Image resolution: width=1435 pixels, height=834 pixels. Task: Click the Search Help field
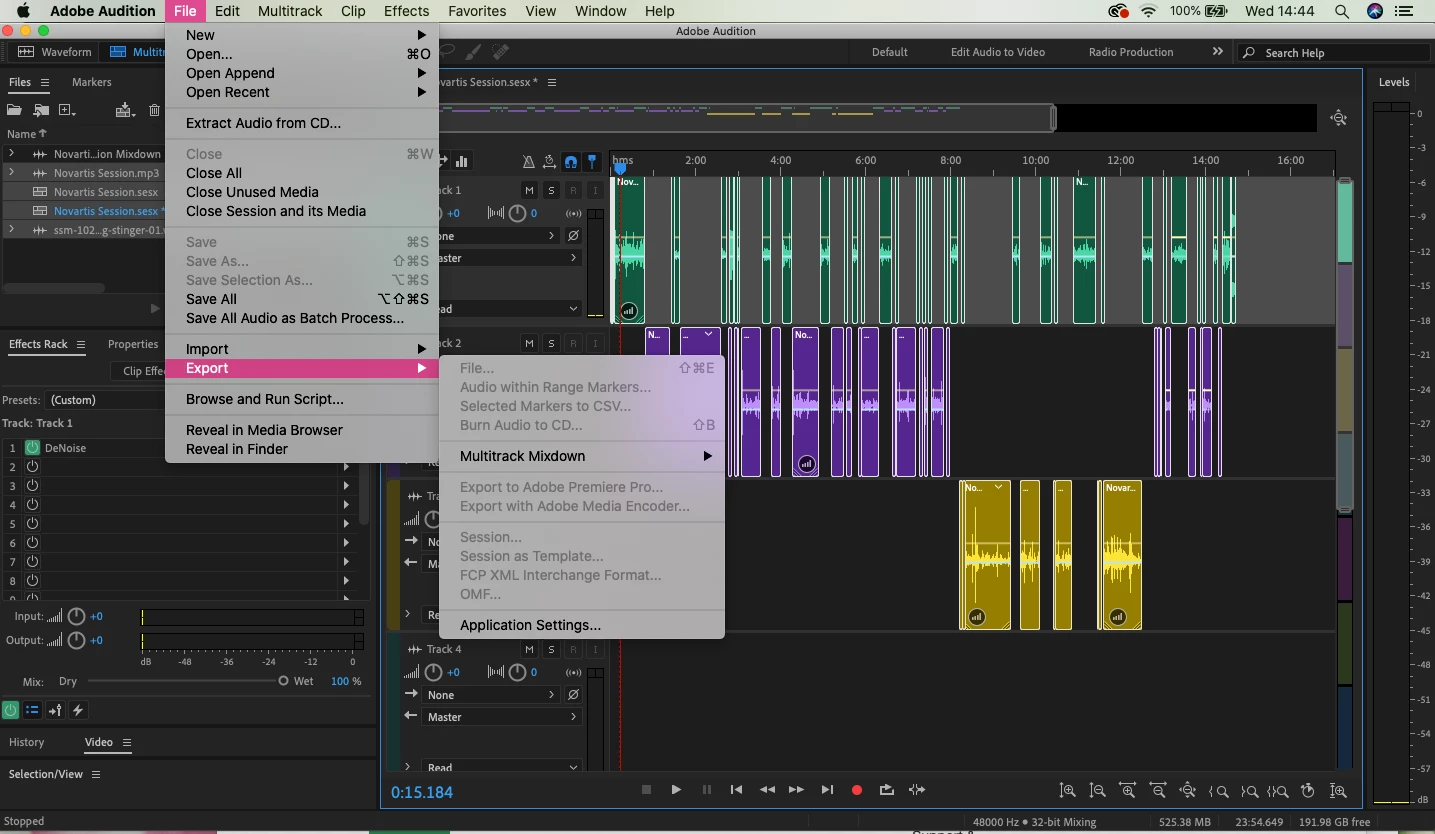tap(1335, 53)
